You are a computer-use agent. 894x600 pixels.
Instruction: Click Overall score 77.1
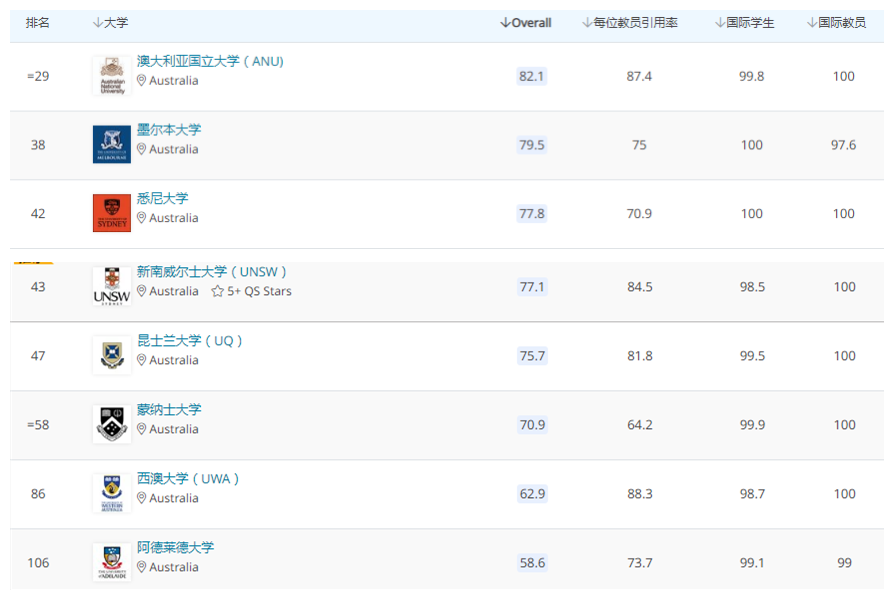pos(532,286)
